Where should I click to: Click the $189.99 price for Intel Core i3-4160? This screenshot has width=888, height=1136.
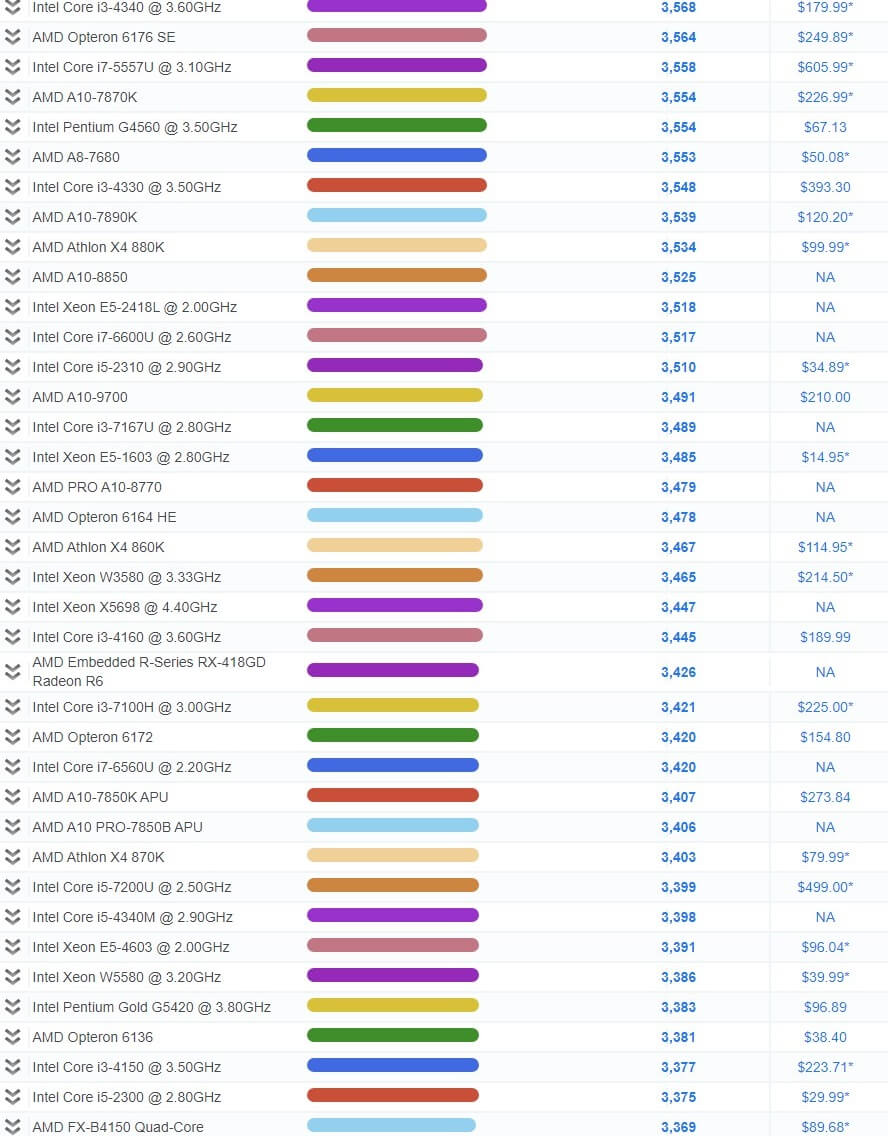(x=825, y=638)
